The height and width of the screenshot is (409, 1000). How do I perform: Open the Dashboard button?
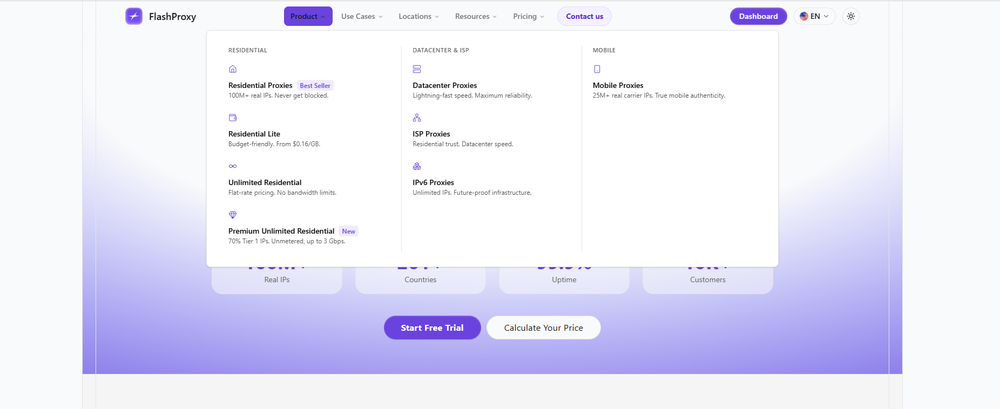(758, 17)
